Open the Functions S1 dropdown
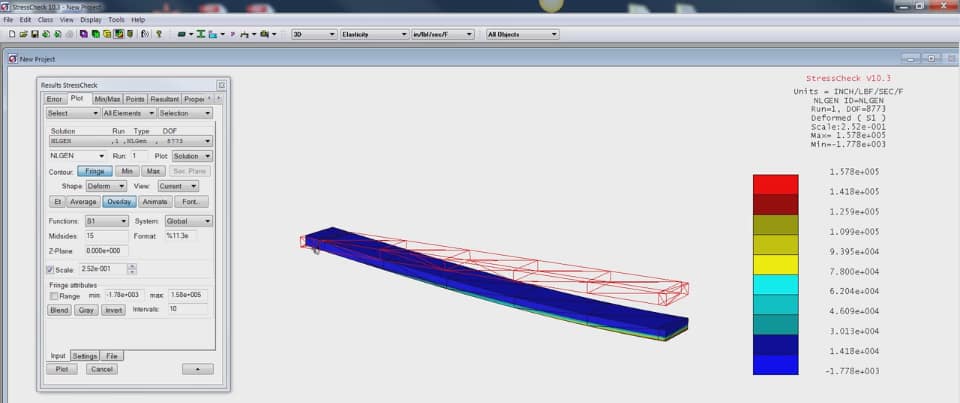This screenshot has height=403, width=960. 105,220
